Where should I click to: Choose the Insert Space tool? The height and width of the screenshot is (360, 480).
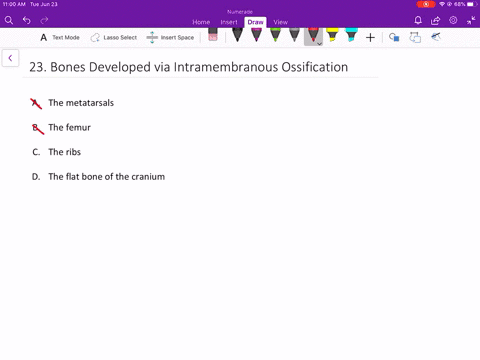coord(170,37)
